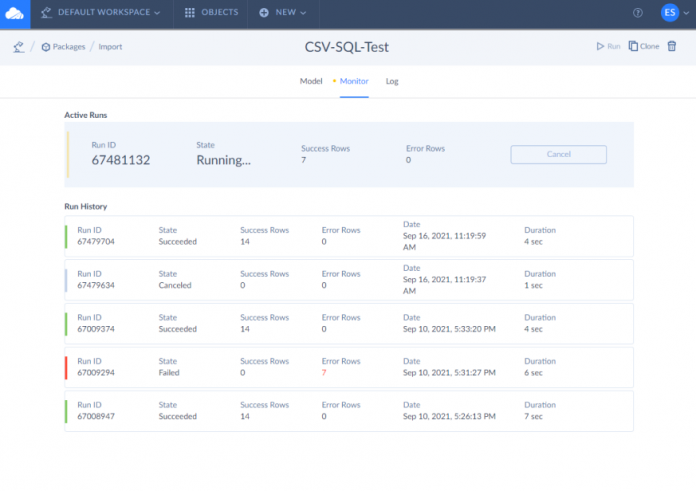Viewport: 696px width, 491px height.
Task: Open canceled run 67479634 entry
Action: 348,279
